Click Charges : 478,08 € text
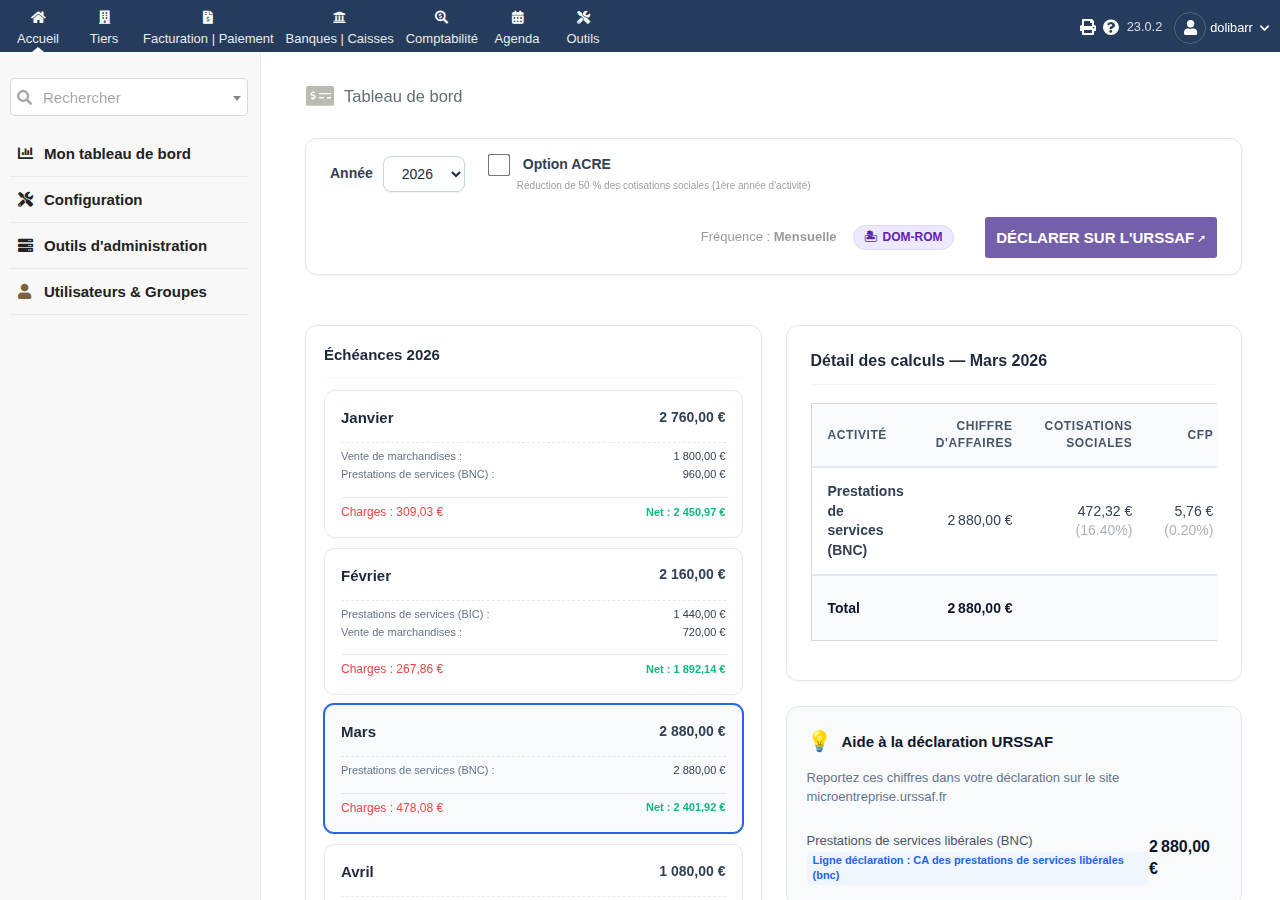This screenshot has height=900, width=1280. pos(392,808)
